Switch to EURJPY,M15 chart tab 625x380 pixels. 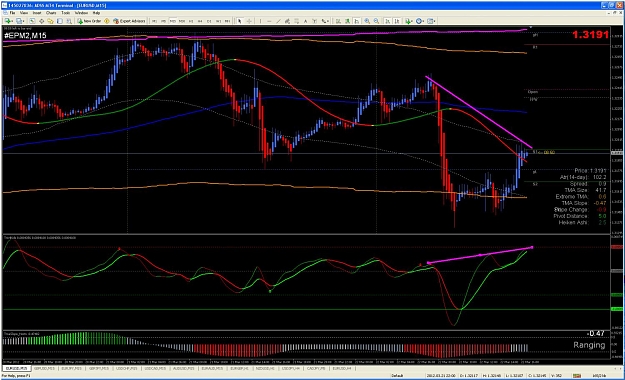pyautogui.click(x=72, y=368)
